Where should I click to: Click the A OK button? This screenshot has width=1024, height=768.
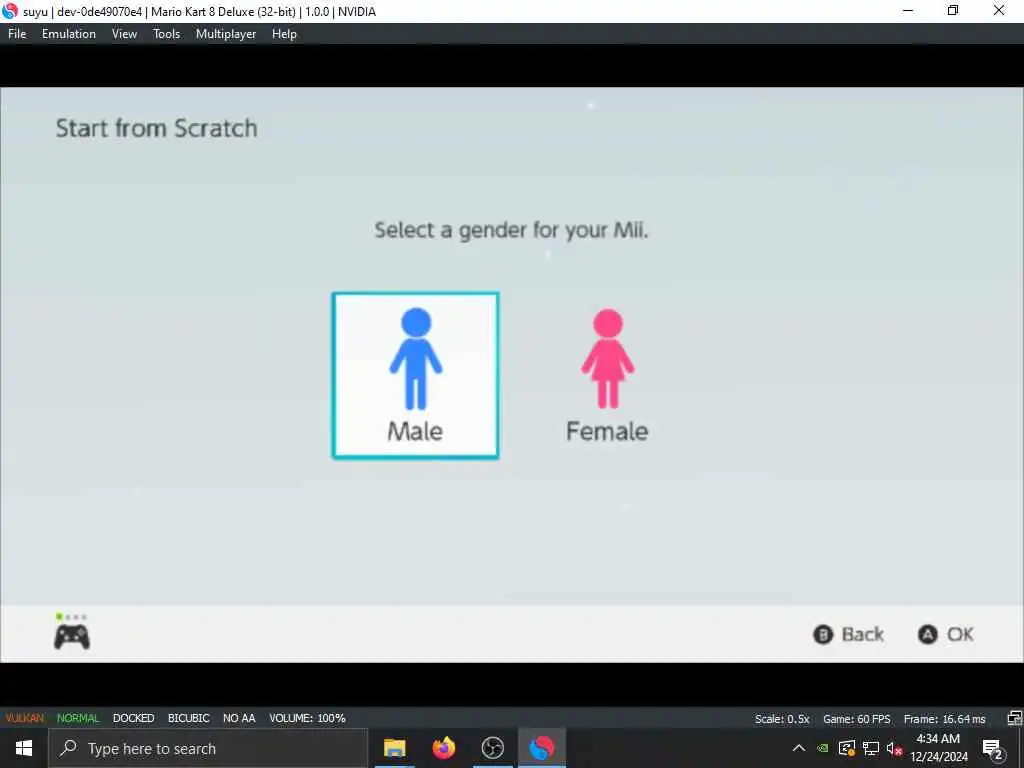click(946, 634)
